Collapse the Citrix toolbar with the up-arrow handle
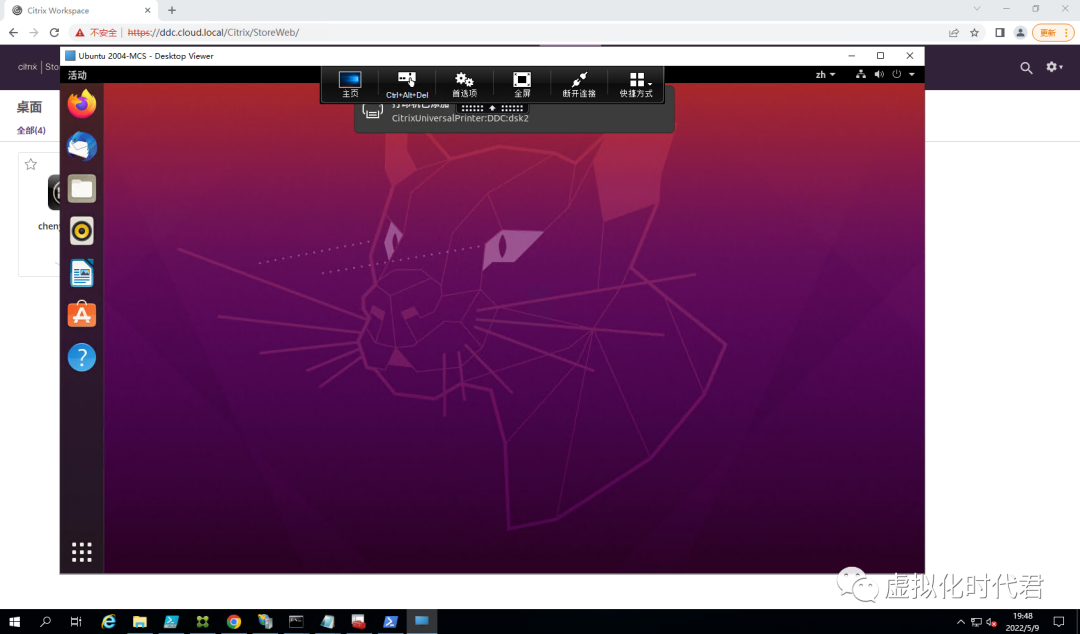Screen dimensions: 1080x634 click(492, 108)
